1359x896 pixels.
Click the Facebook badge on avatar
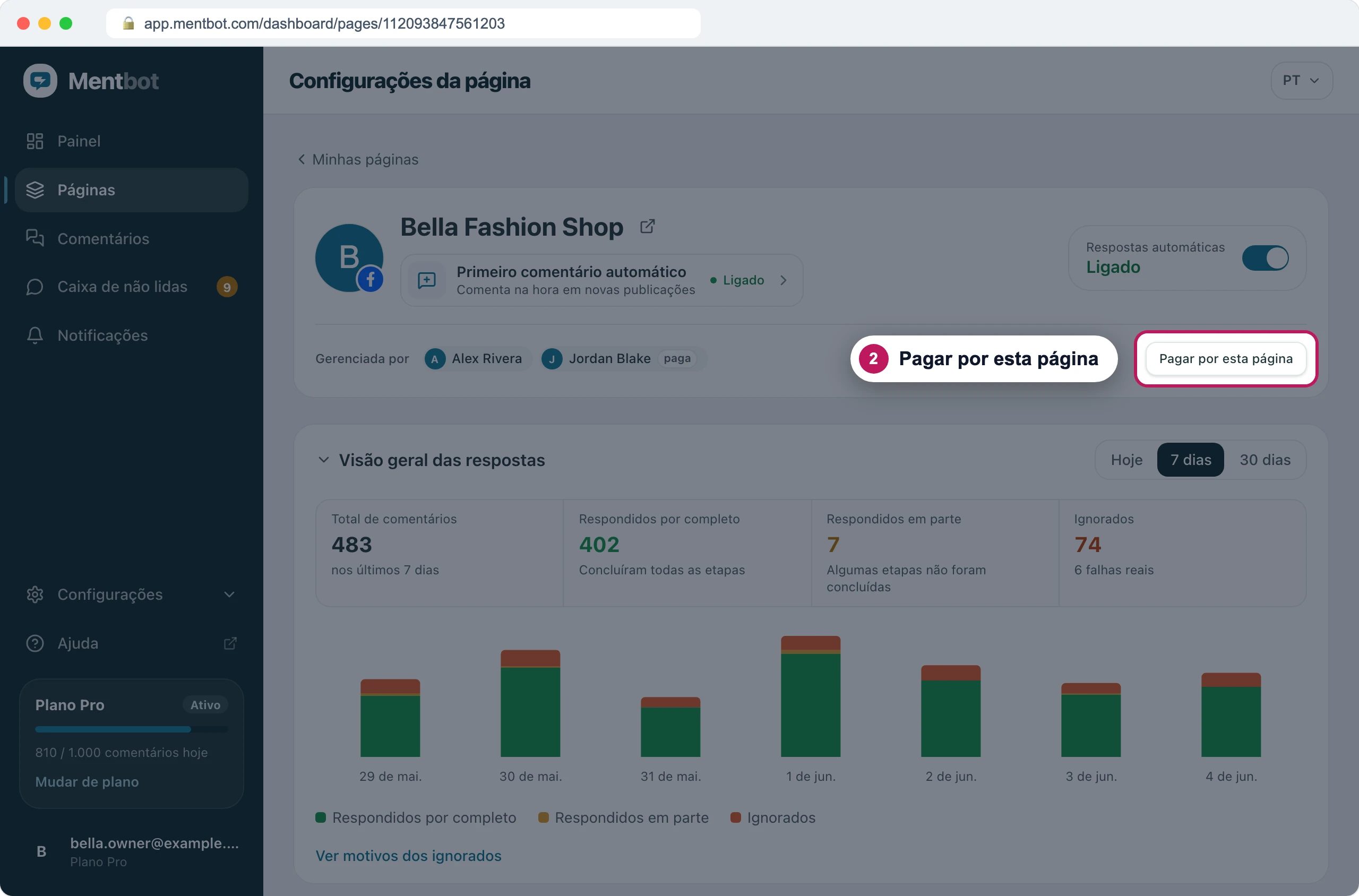[371, 279]
